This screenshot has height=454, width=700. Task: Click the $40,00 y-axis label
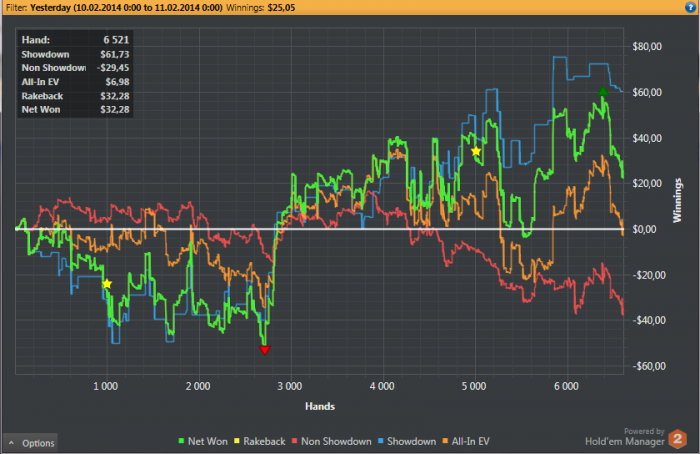tap(647, 138)
